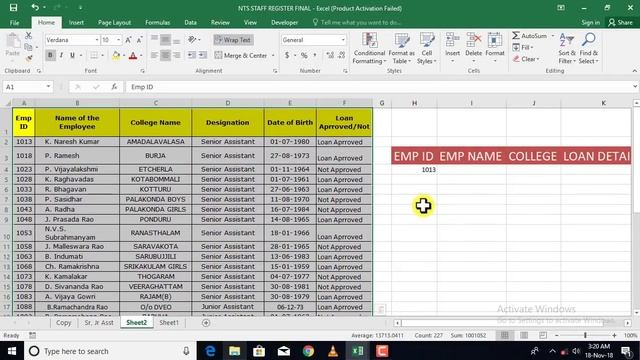This screenshot has height=360, width=640.
Task: Click the Fill button in Editing group
Action: pyautogui.click(x=523, y=47)
